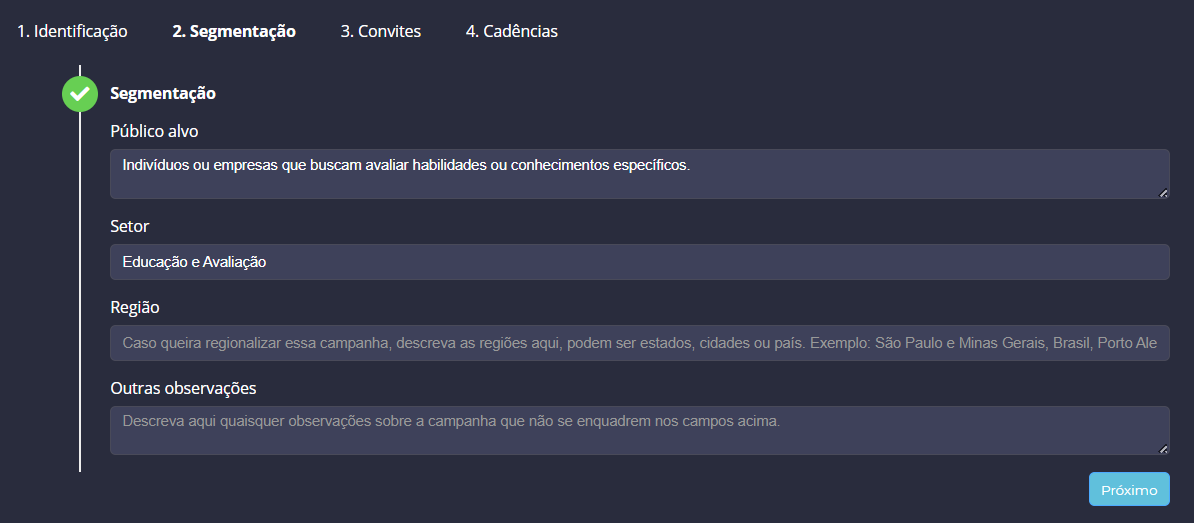Open the 3. Convites tab
The height and width of the screenshot is (523, 1194).
(x=381, y=31)
